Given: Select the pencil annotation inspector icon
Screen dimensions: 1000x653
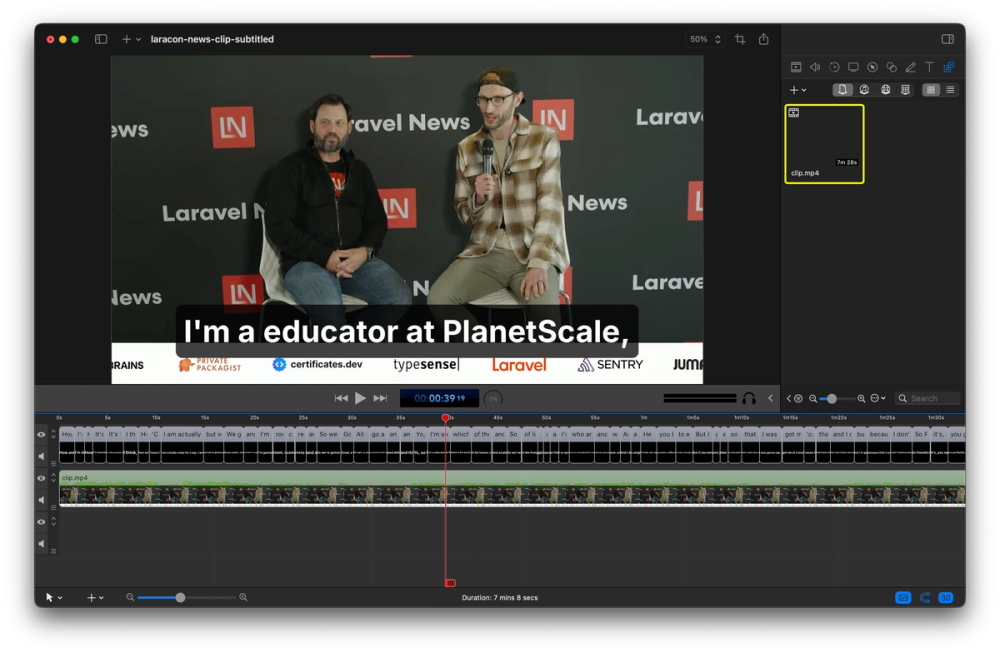Looking at the screenshot, I should pos(910,67).
